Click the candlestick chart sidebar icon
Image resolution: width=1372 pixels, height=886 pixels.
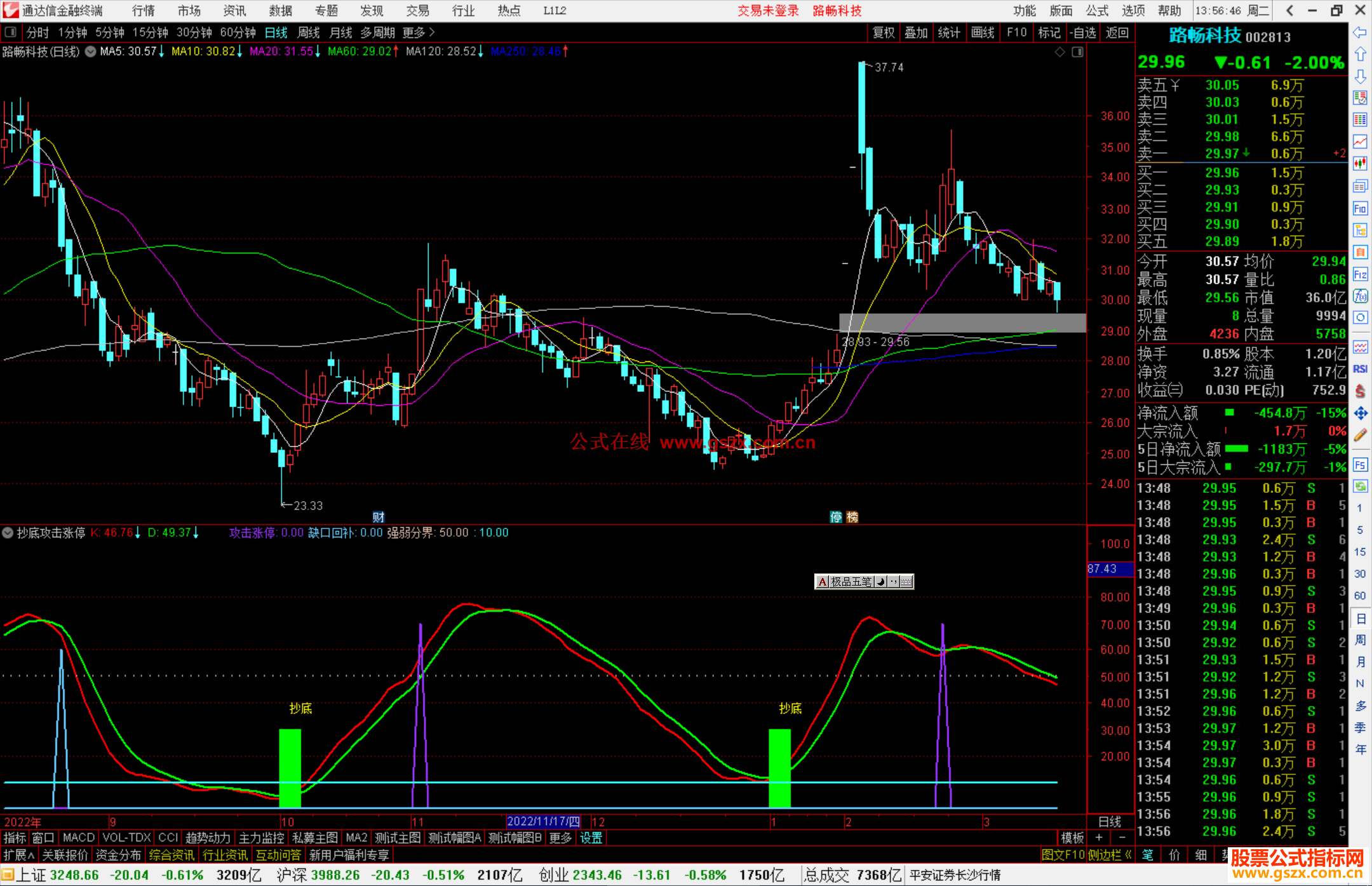pos(1360,164)
